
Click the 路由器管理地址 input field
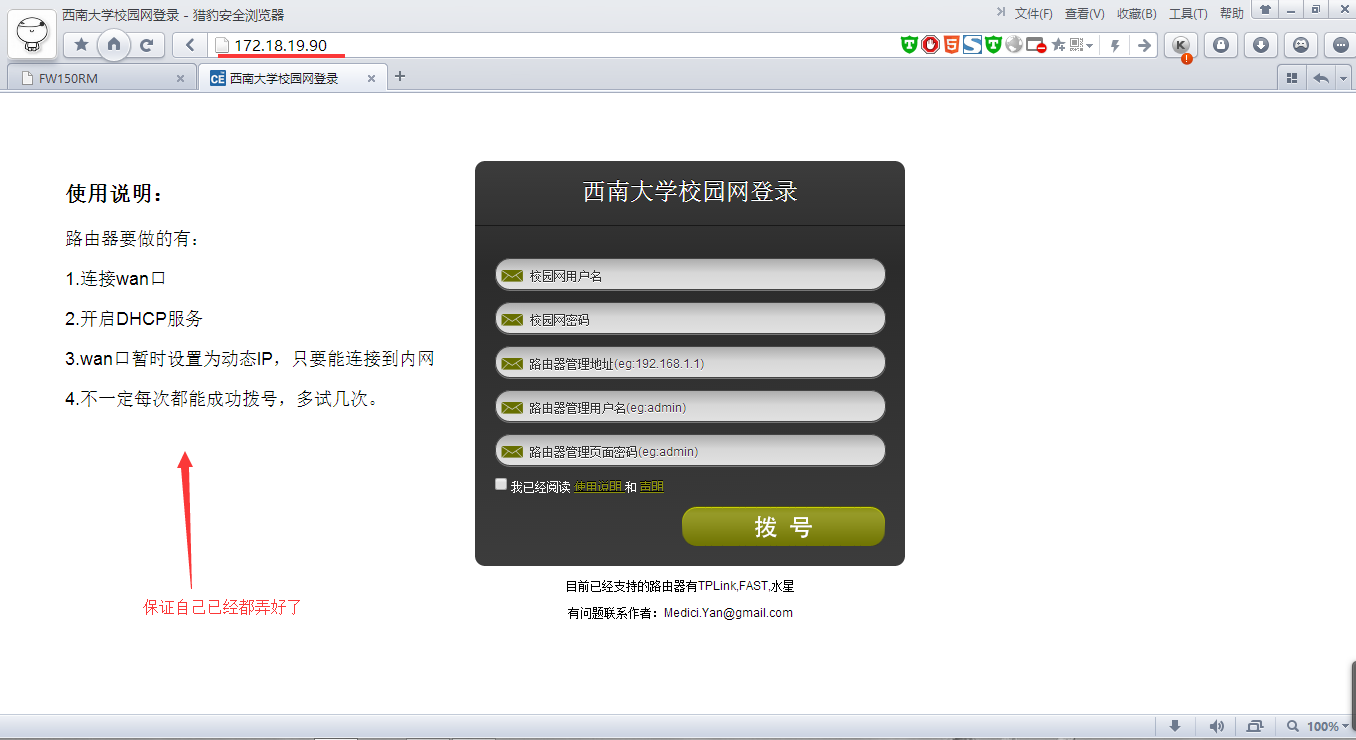click(x=690, y=363)
